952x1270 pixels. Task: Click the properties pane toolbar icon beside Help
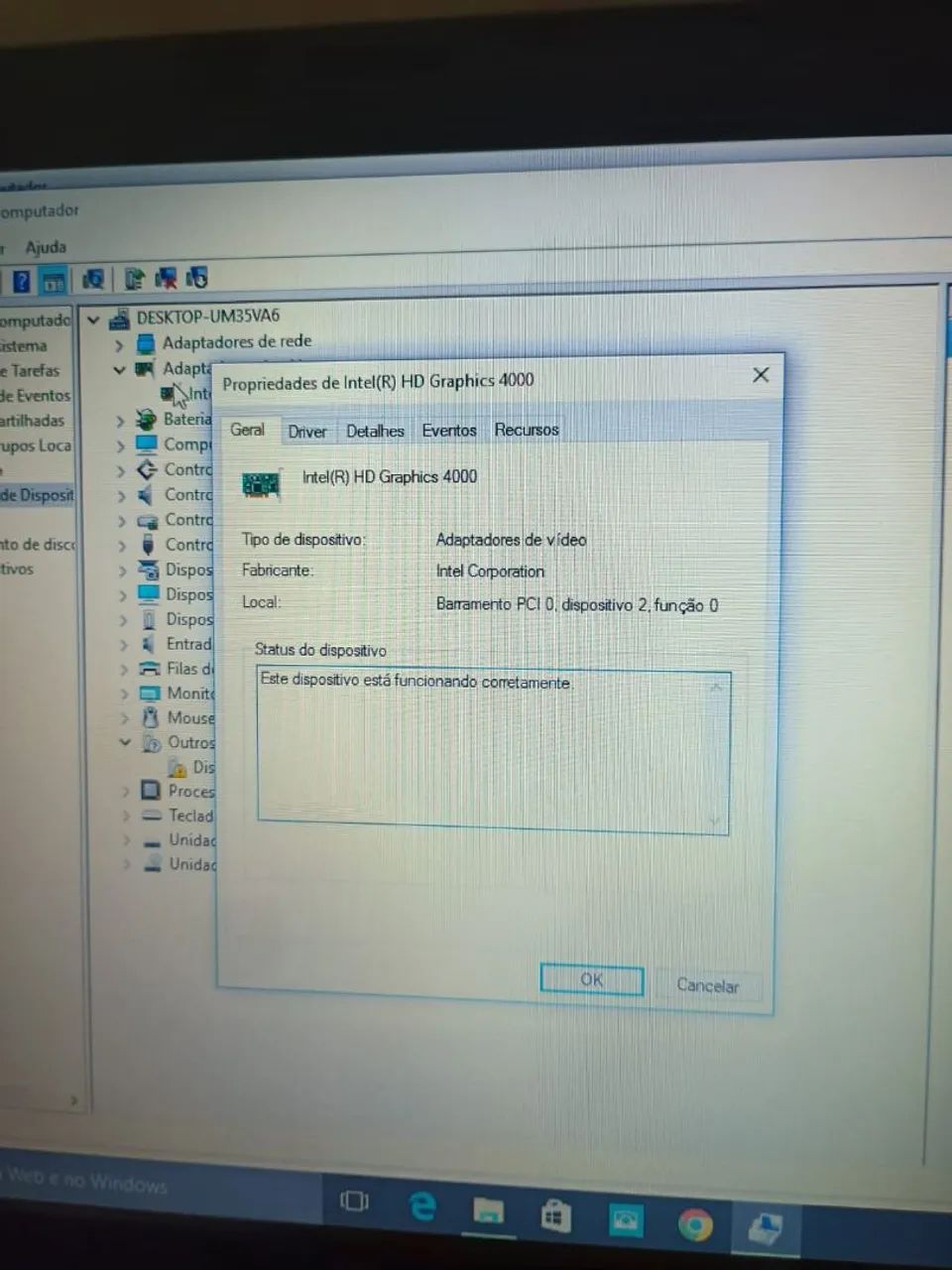tap(53, 282)
